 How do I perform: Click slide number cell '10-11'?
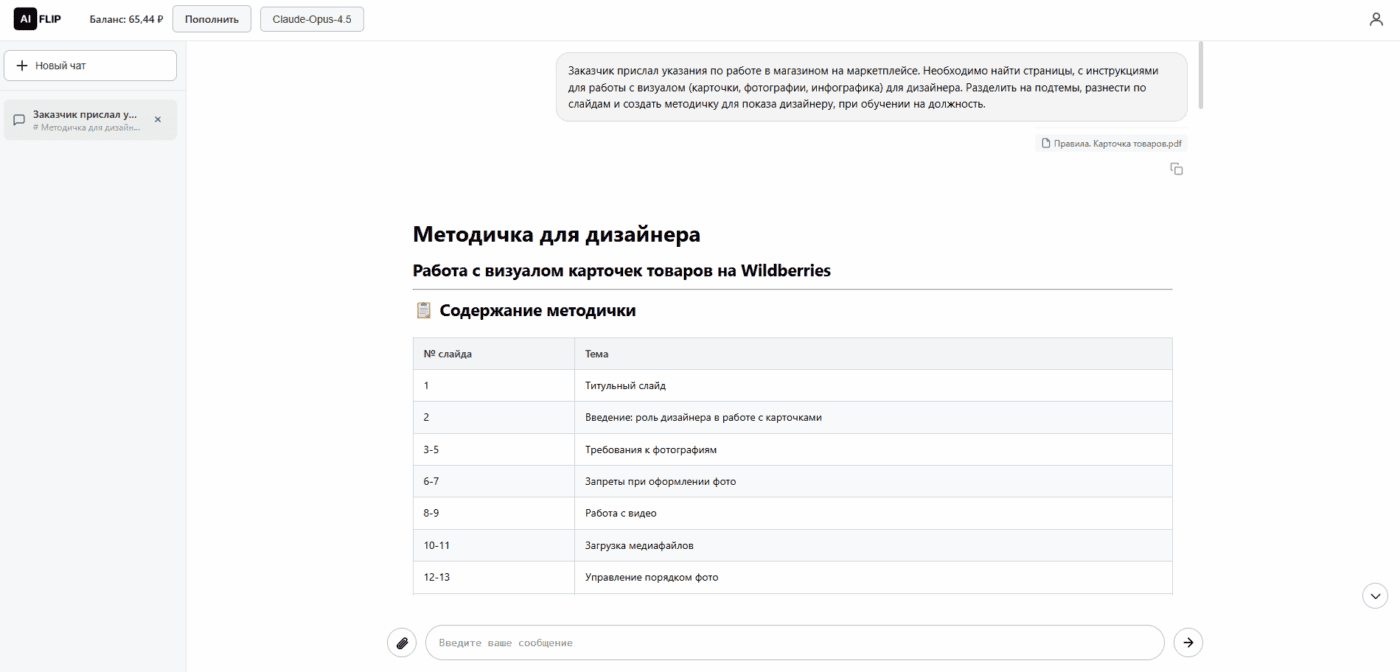(x=494, y=546)
